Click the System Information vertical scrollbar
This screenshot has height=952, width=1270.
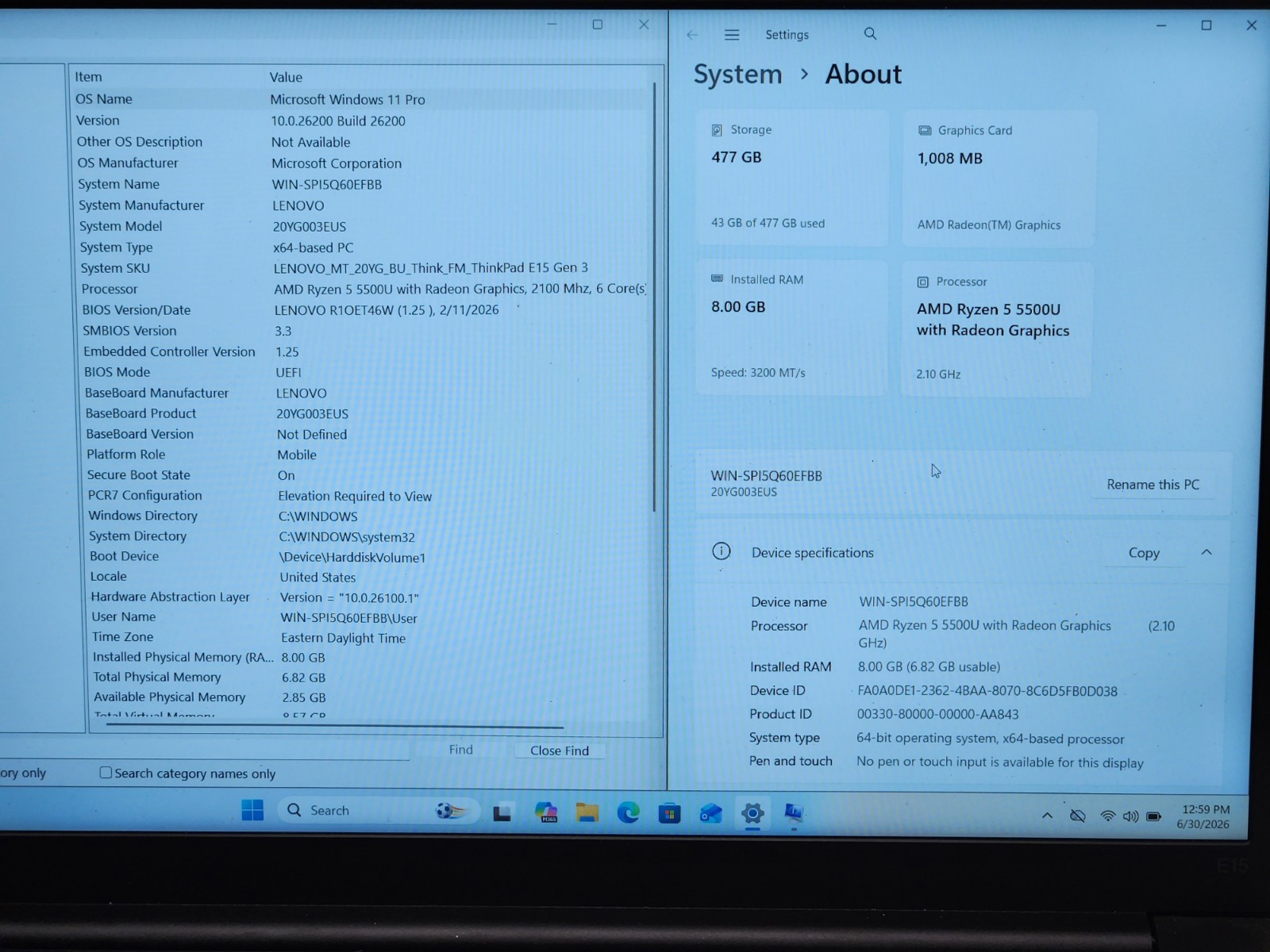tap(654, 298)
